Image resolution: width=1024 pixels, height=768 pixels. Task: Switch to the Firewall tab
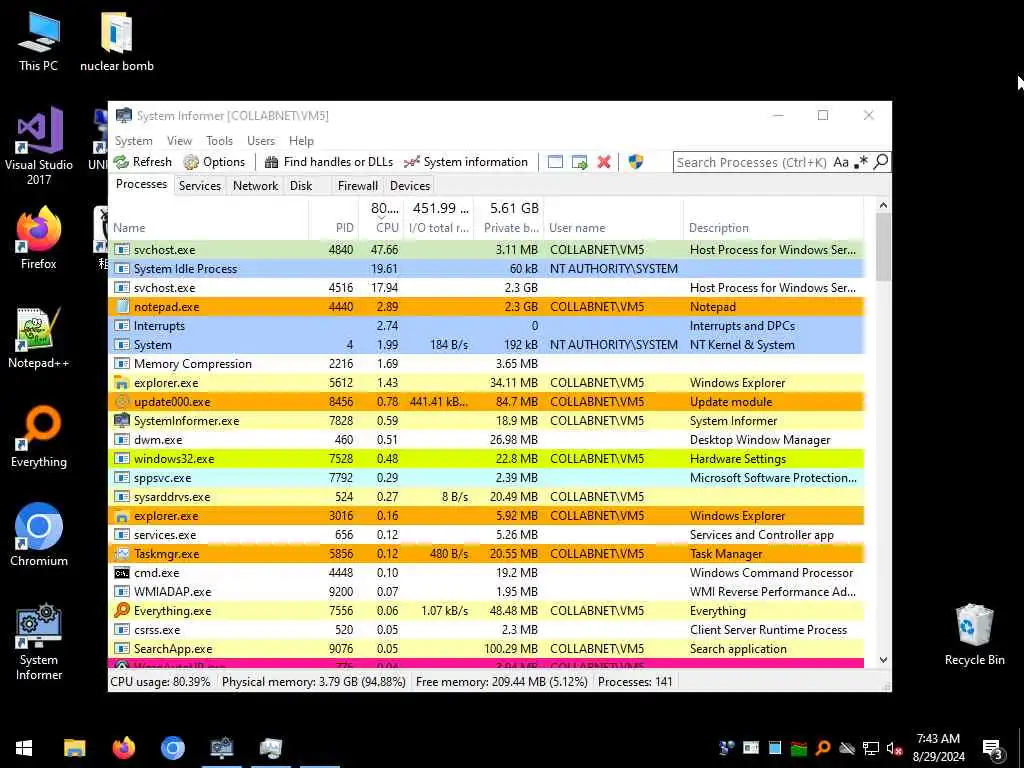pos(357,185)
